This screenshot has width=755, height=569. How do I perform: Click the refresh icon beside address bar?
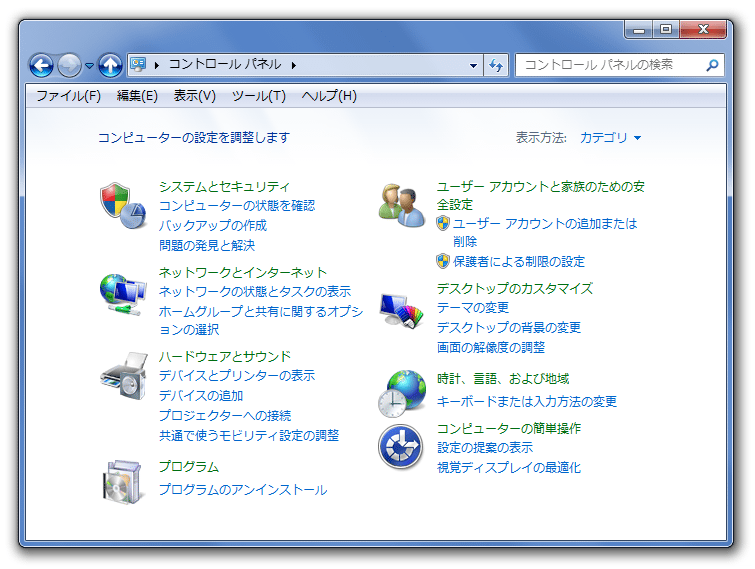(x=496, y=65)
